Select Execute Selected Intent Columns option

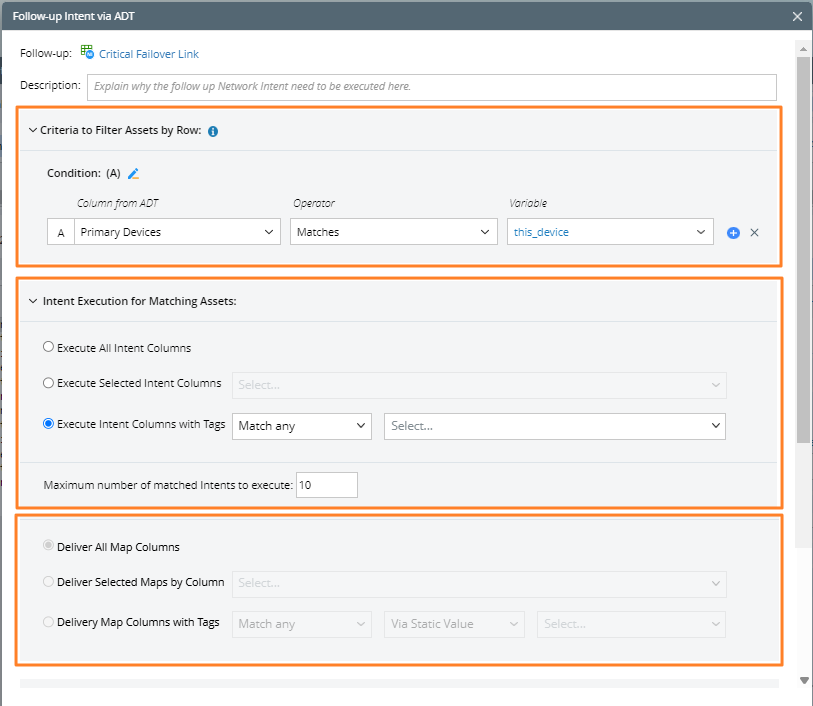[x=49, y=383]
